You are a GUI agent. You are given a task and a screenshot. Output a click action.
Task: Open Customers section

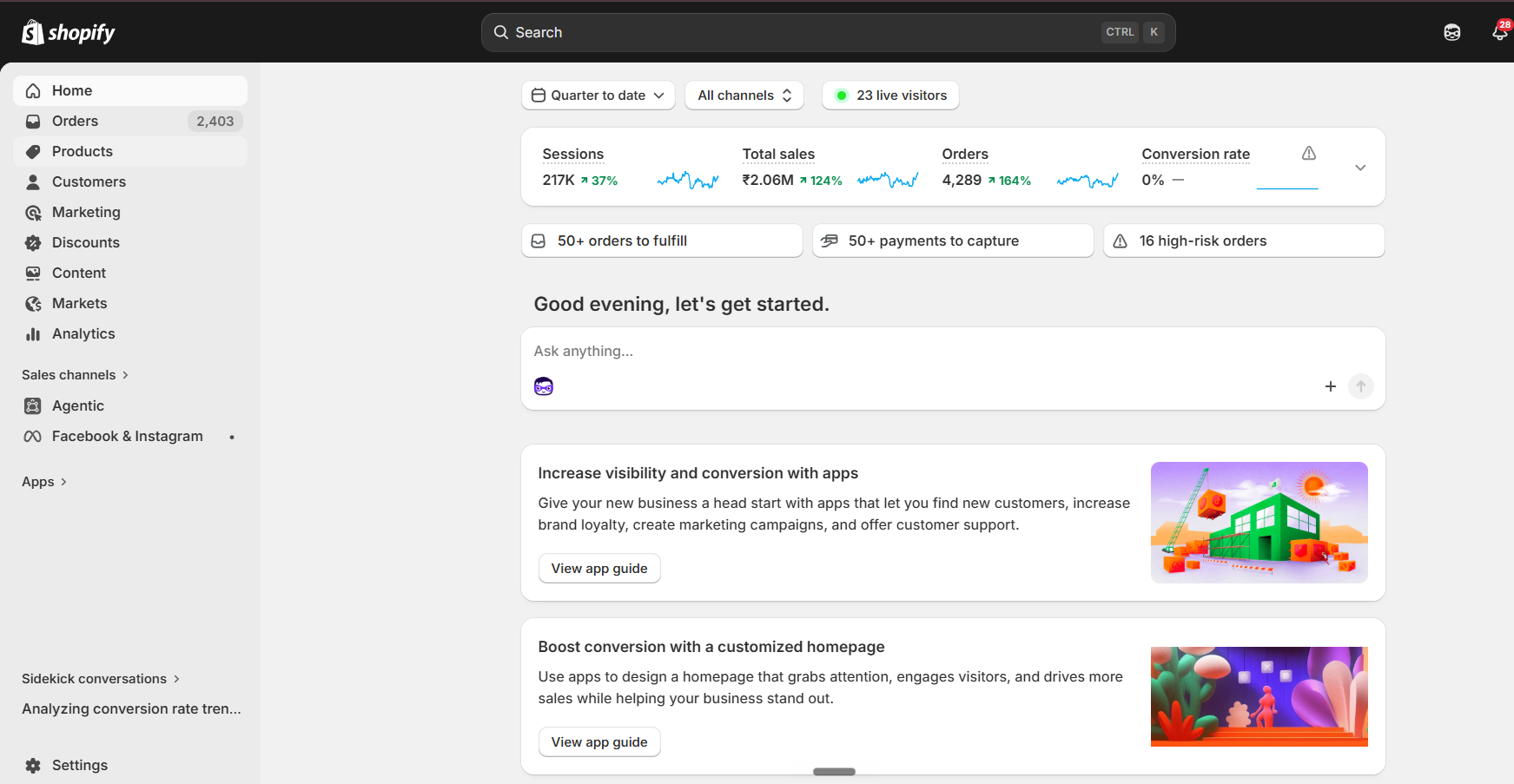[x=130, y=181]
